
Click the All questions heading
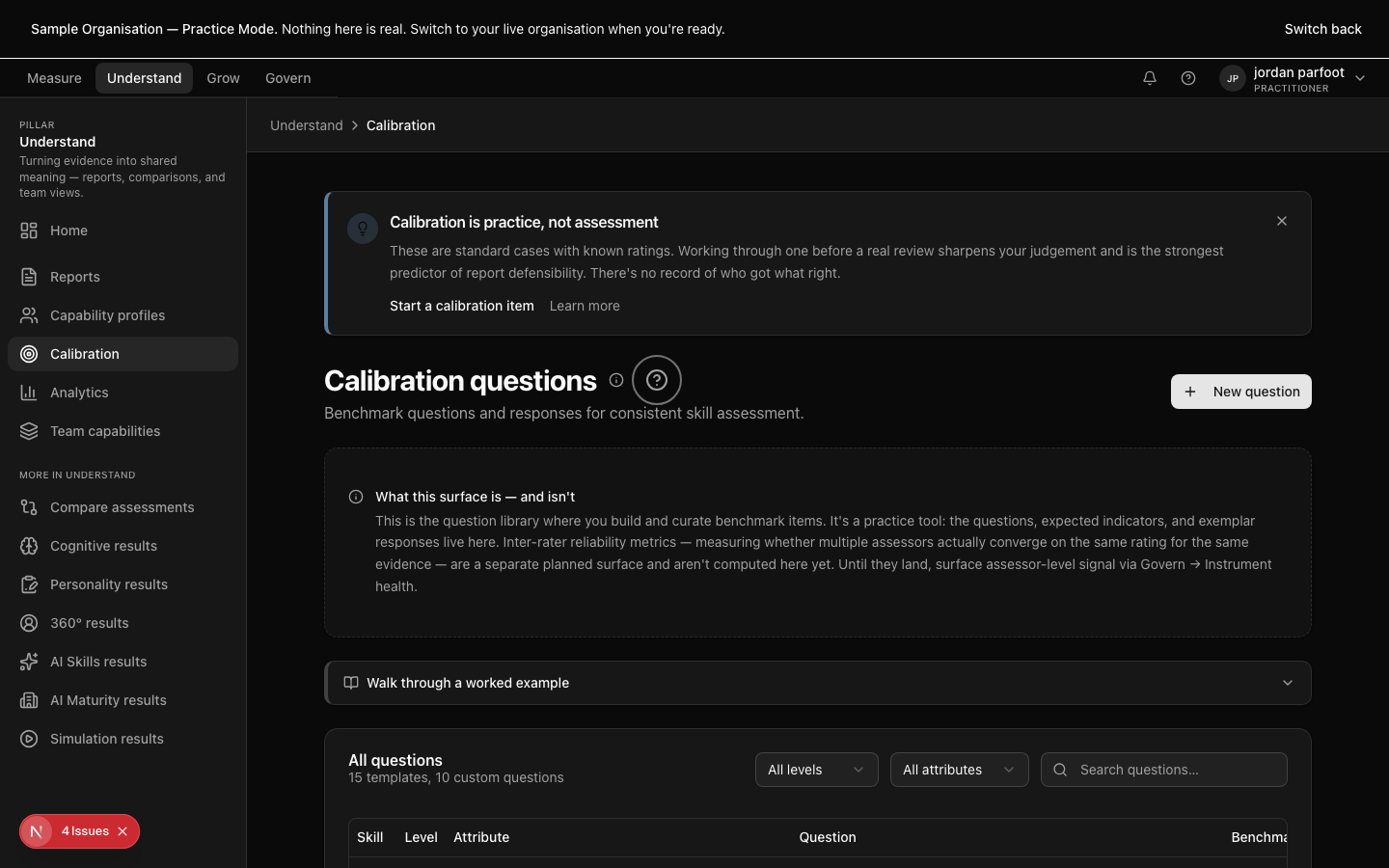395,760
